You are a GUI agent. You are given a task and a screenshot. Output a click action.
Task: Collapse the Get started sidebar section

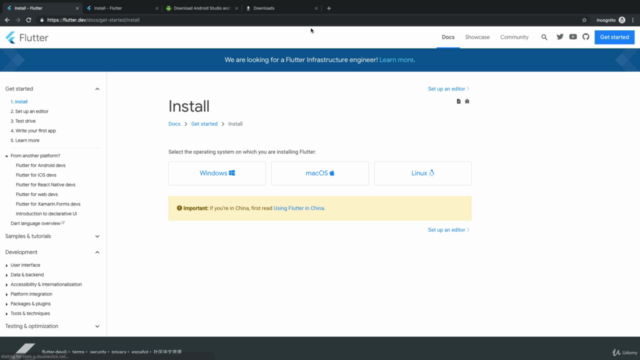pyautogui.click(x=97, y=89)
